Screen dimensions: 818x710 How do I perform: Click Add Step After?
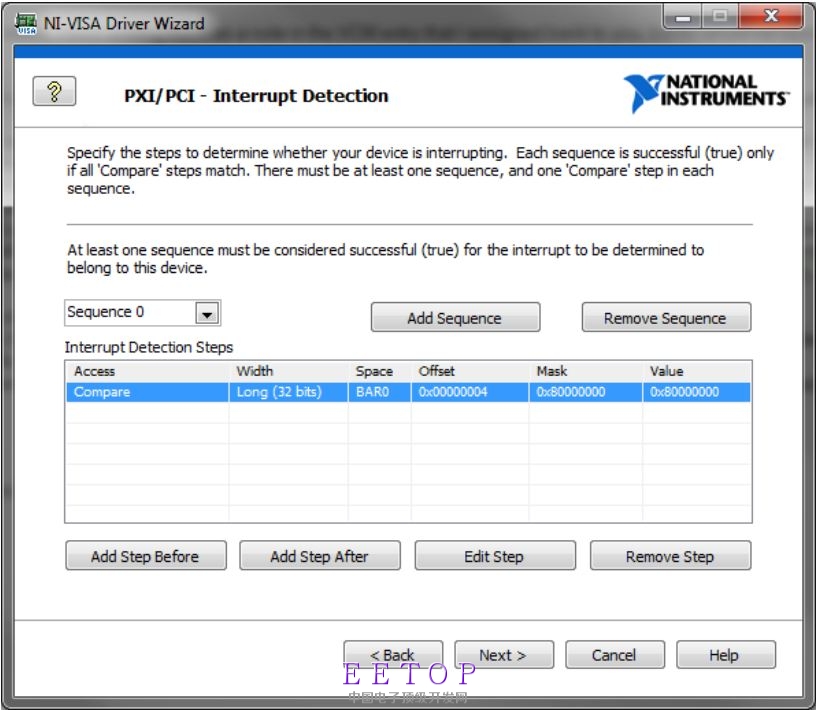click(x=320, y=556)
